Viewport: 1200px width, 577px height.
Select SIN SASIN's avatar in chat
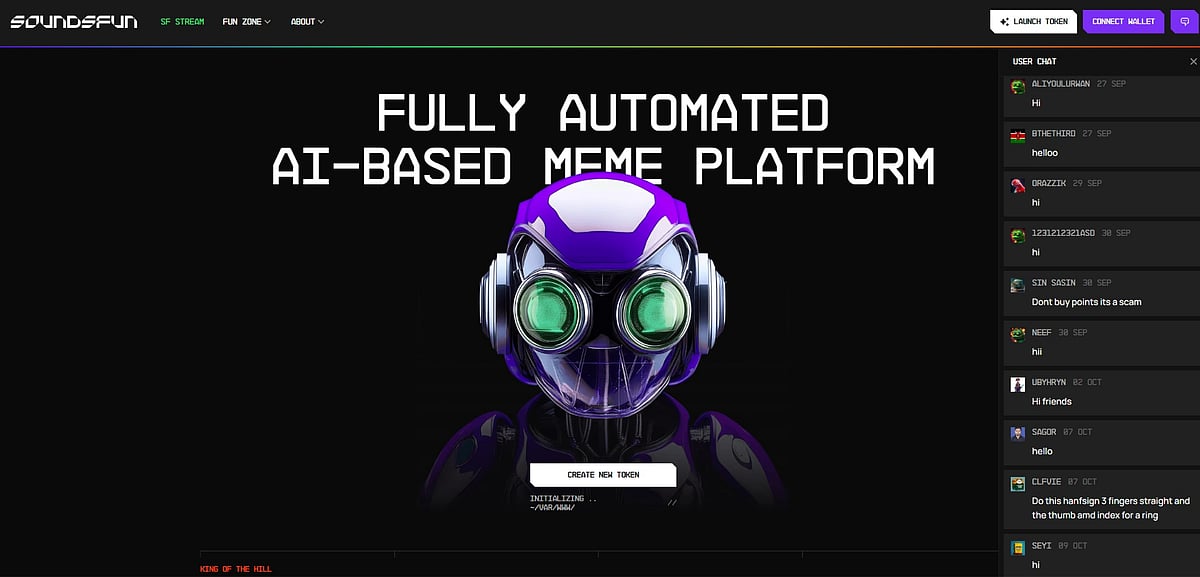(x=1017, y=285)
